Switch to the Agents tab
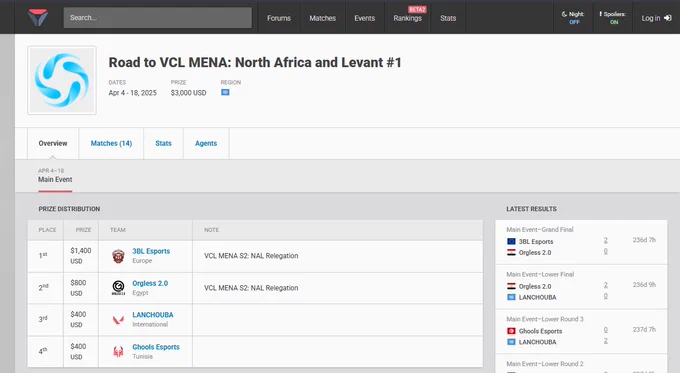 click(x=206, y=144)
